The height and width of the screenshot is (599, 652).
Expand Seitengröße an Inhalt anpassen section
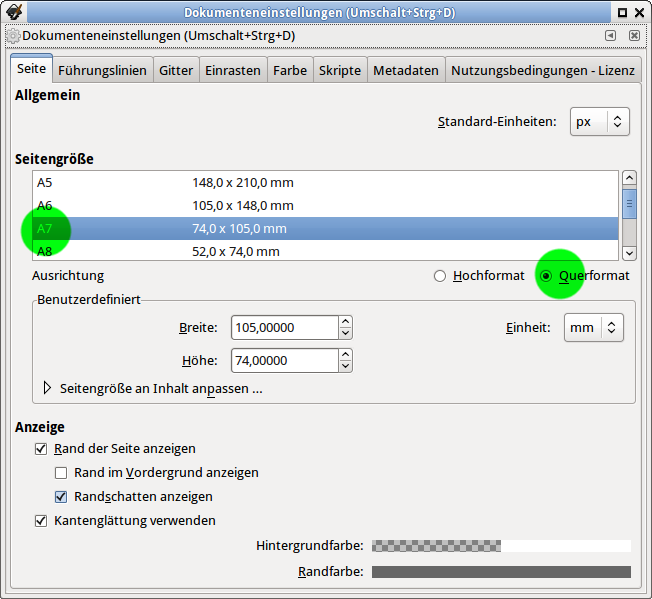coord(153,388)
